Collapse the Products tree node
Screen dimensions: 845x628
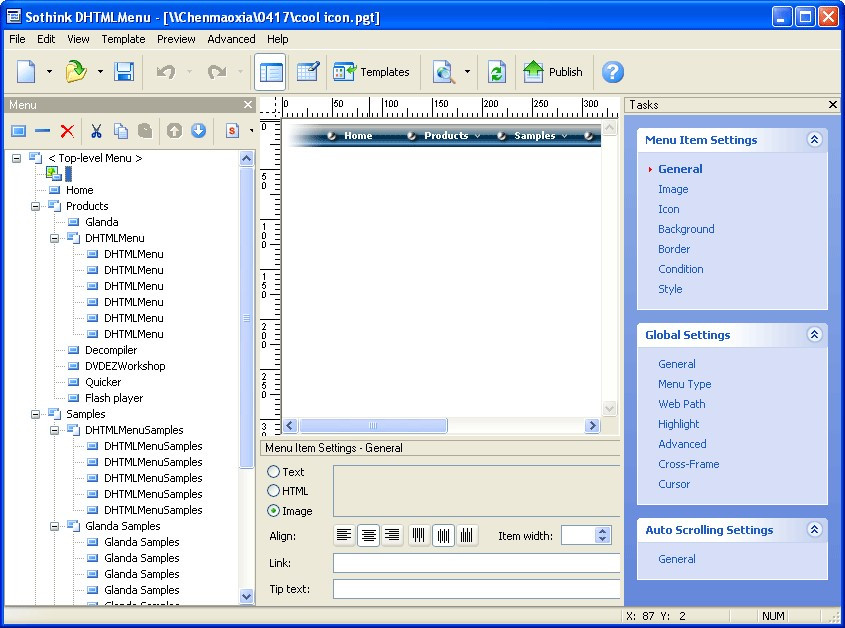tap(36, 206)
